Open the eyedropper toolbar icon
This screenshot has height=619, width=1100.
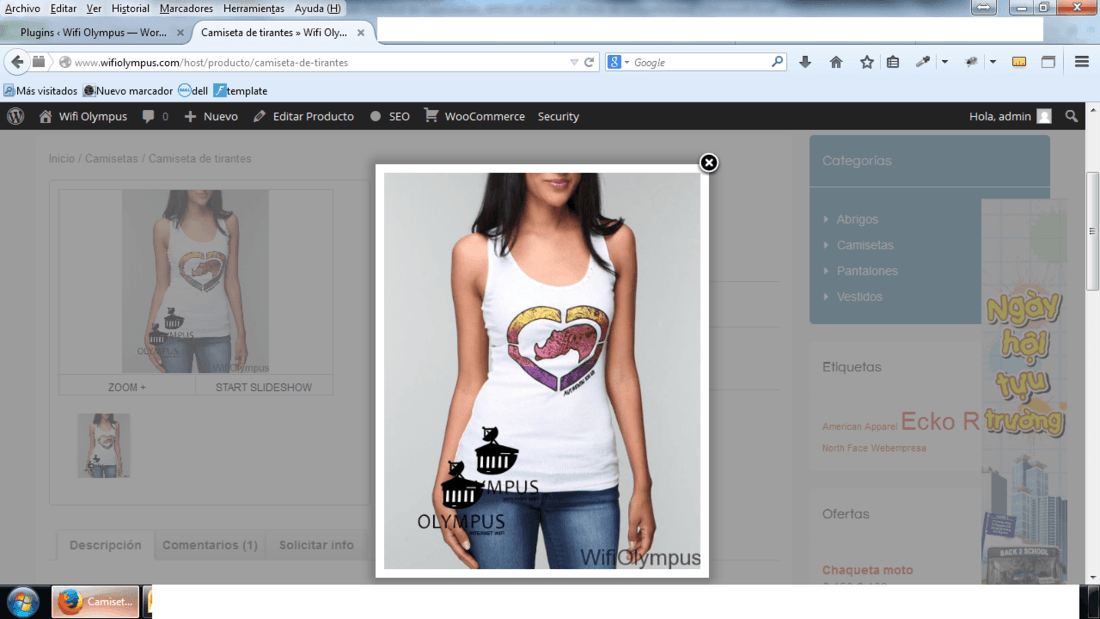click(923, 62)
